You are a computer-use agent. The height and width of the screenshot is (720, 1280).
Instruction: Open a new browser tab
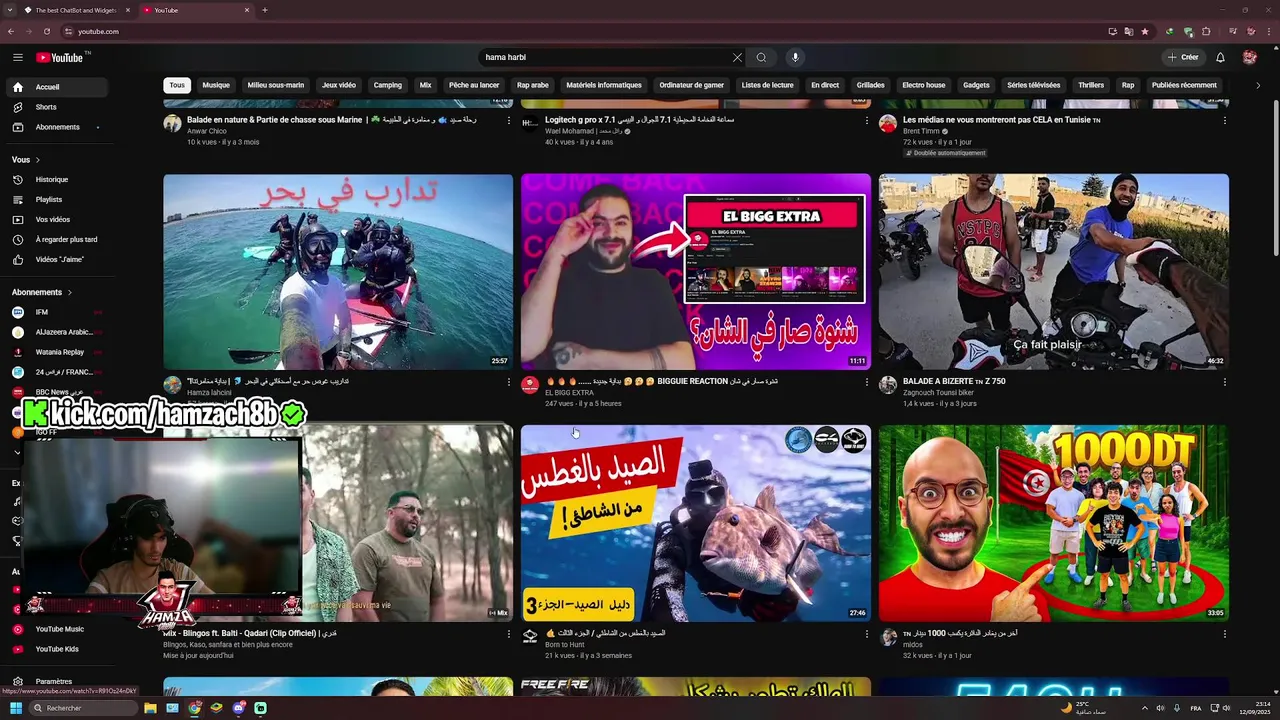[x=264, y=10]
